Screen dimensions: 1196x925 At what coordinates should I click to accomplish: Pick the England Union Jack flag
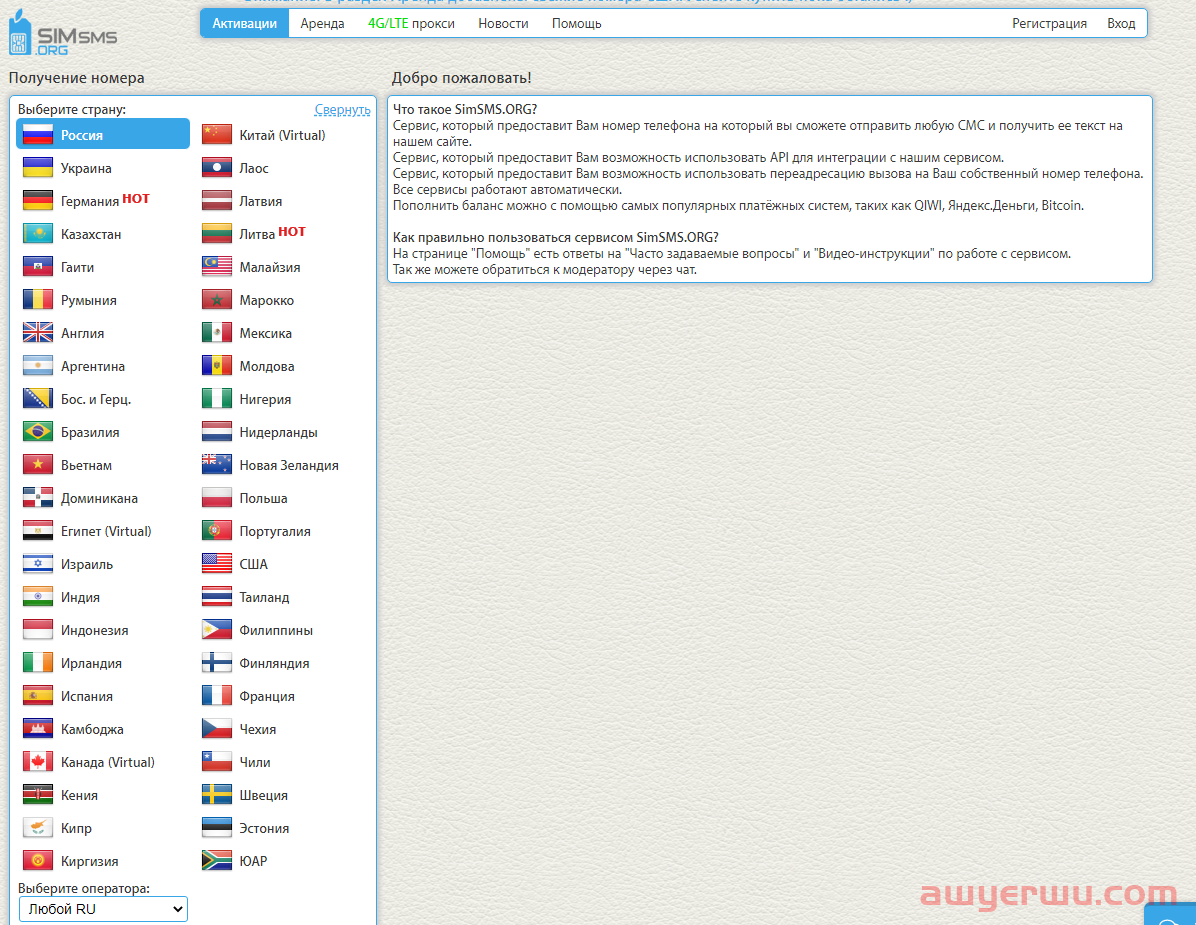[37, 332]
